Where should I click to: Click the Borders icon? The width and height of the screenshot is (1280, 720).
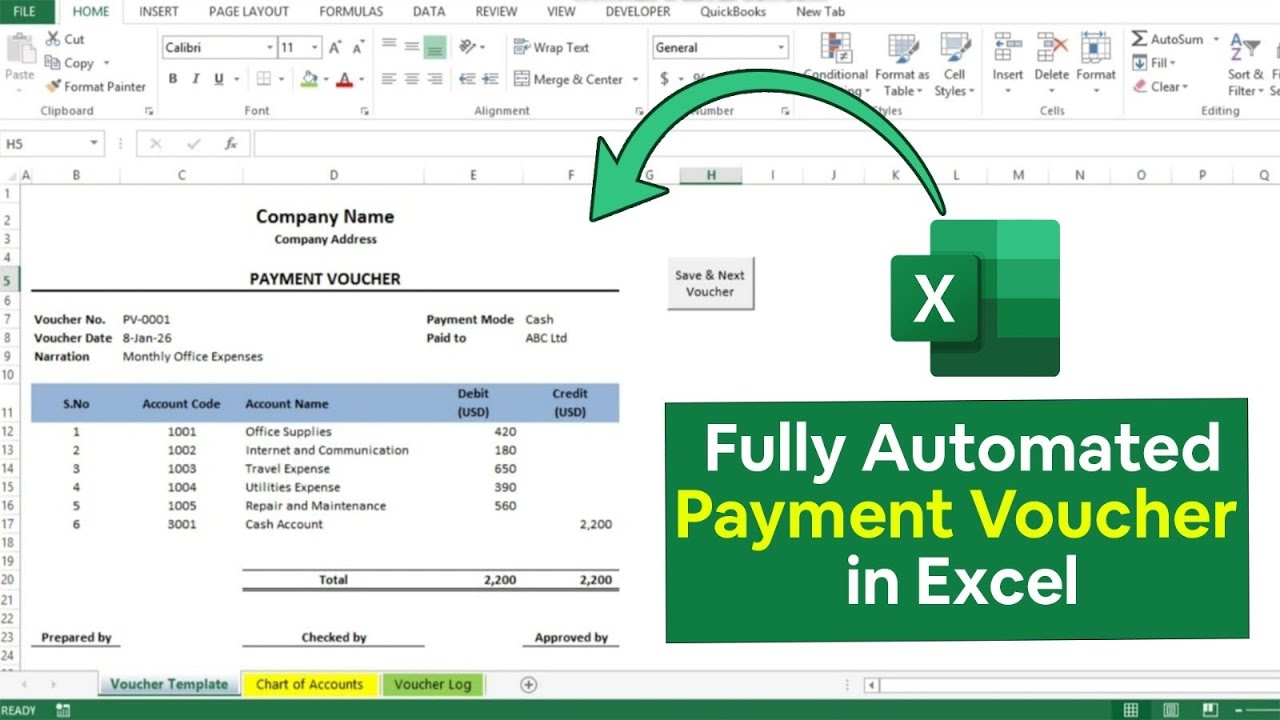(x=263, y=79)
